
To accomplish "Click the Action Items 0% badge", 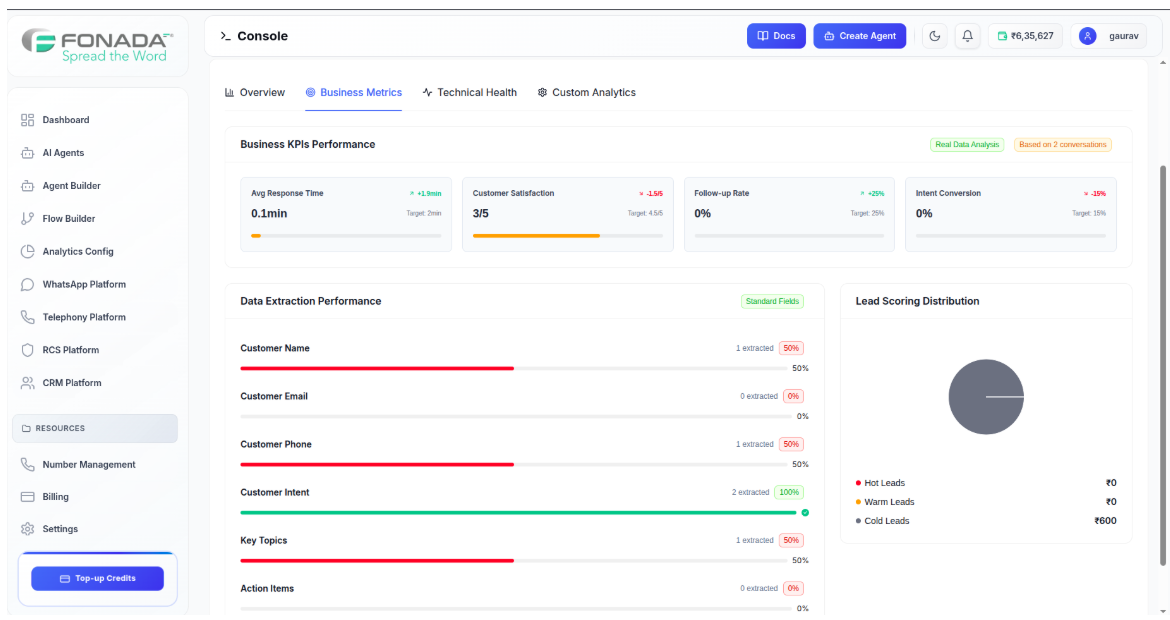I will [793, 589].
